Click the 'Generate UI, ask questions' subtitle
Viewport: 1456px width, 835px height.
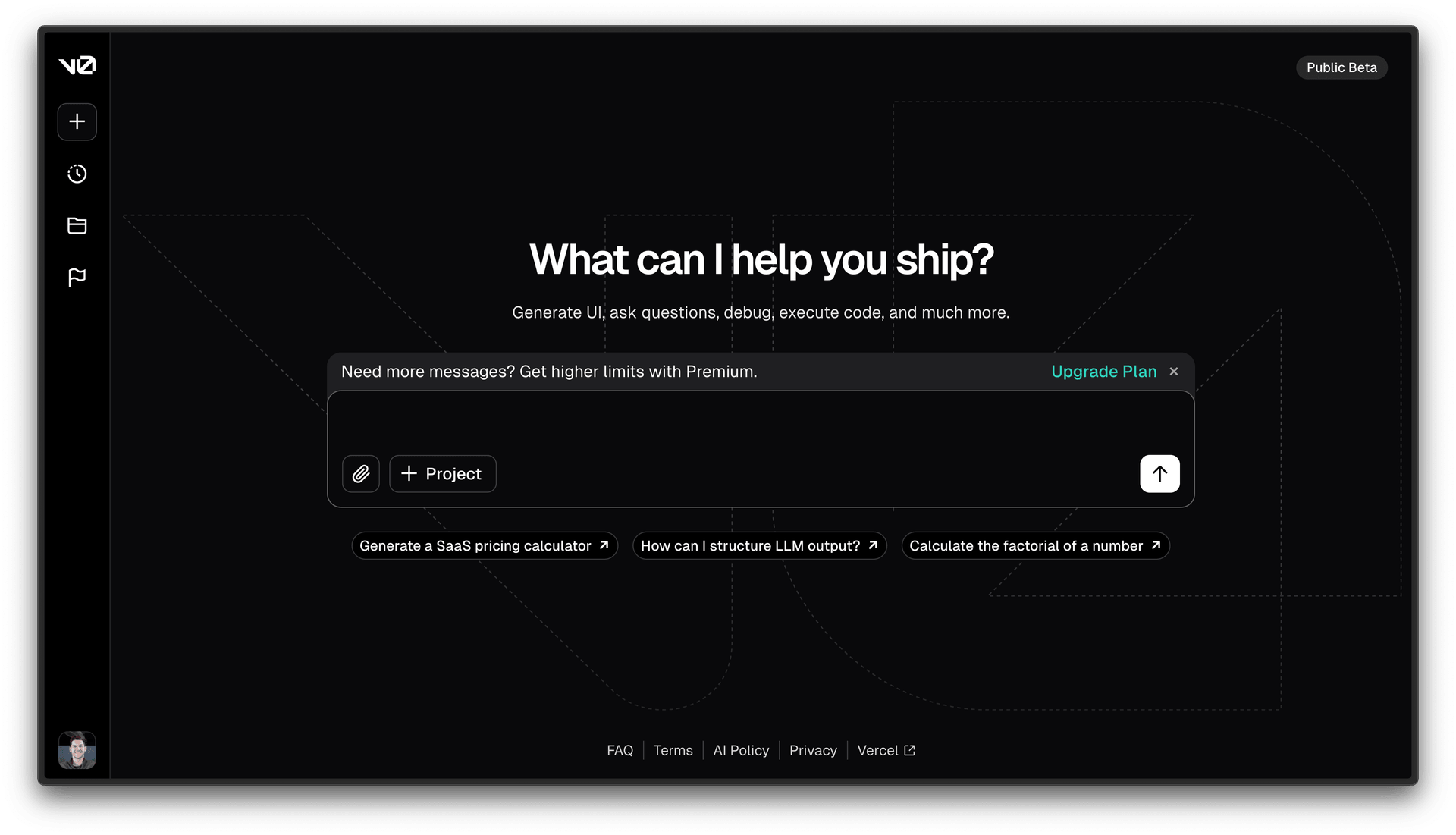[x=761, y=312]
